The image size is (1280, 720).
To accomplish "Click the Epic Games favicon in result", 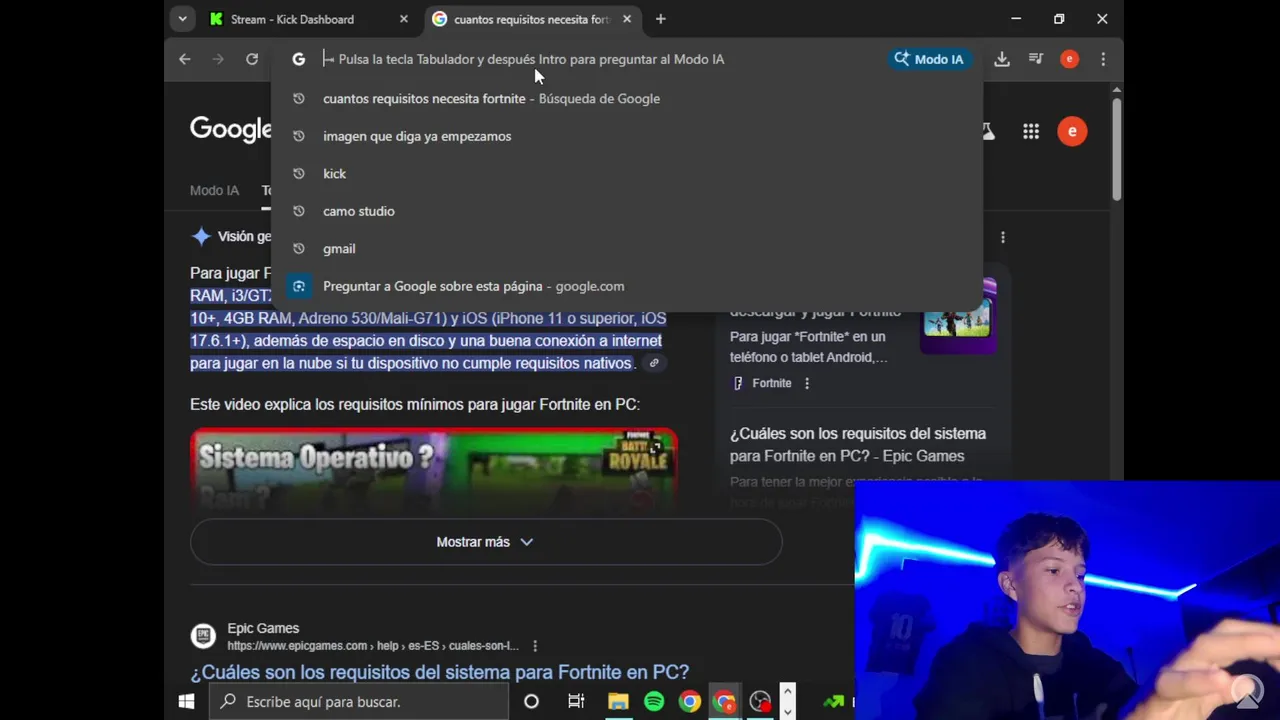I will 203,636.
